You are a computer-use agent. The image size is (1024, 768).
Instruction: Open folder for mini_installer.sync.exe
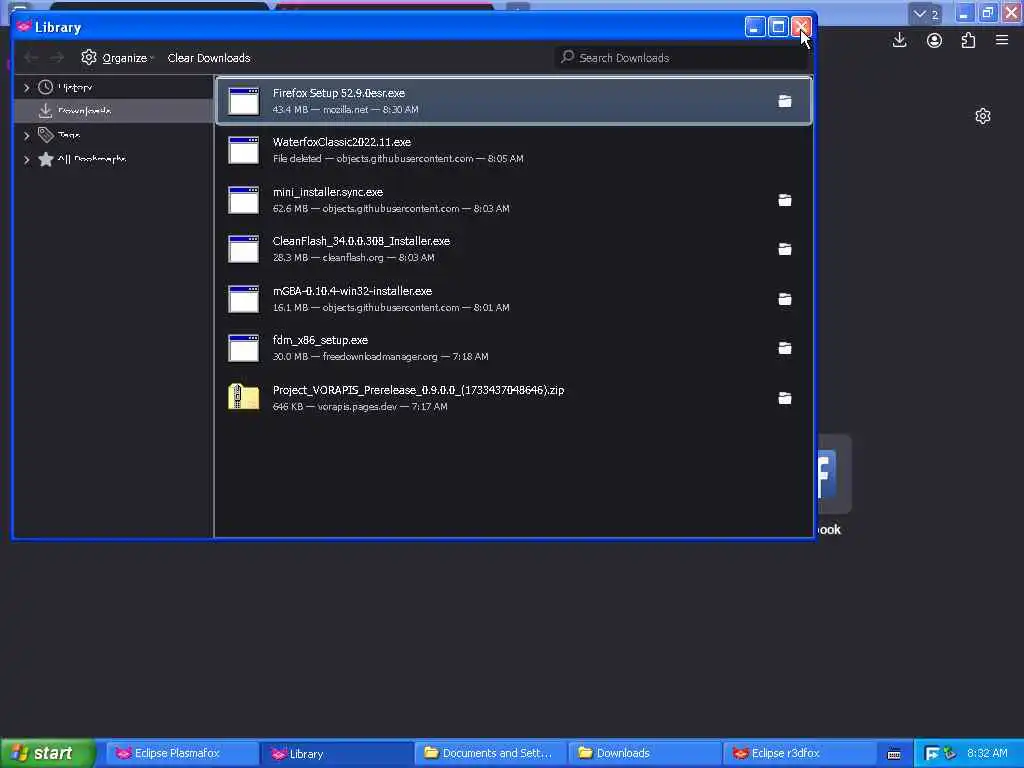(784, 200)
